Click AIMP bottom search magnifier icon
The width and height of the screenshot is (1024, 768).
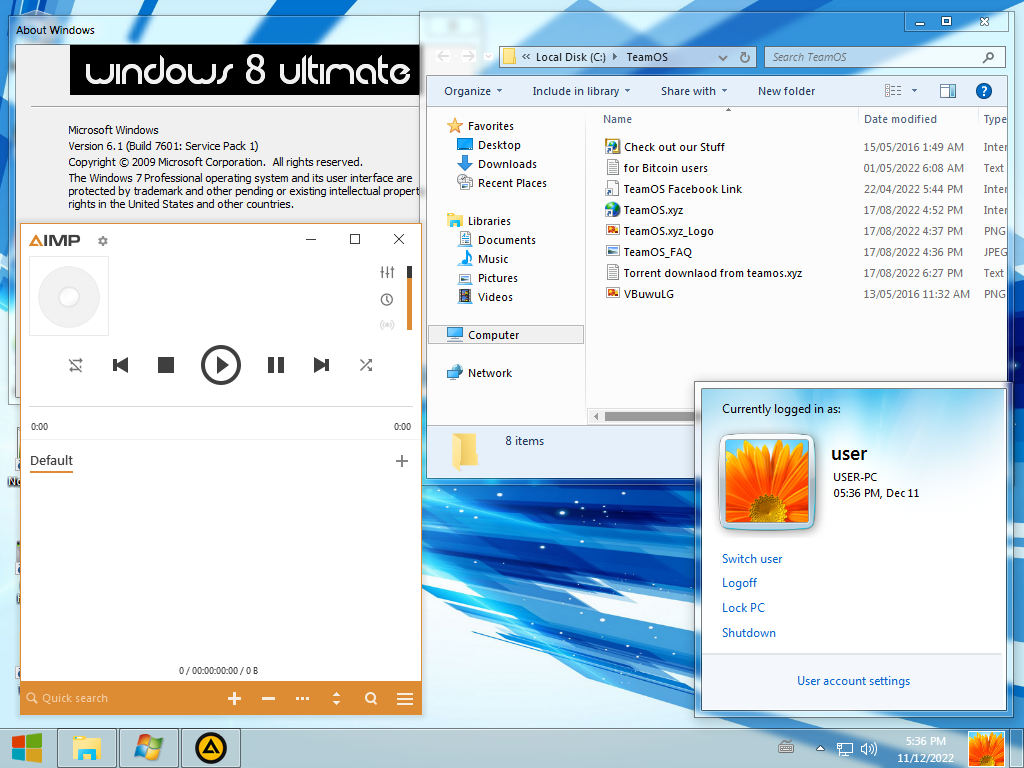coord(371,699)
